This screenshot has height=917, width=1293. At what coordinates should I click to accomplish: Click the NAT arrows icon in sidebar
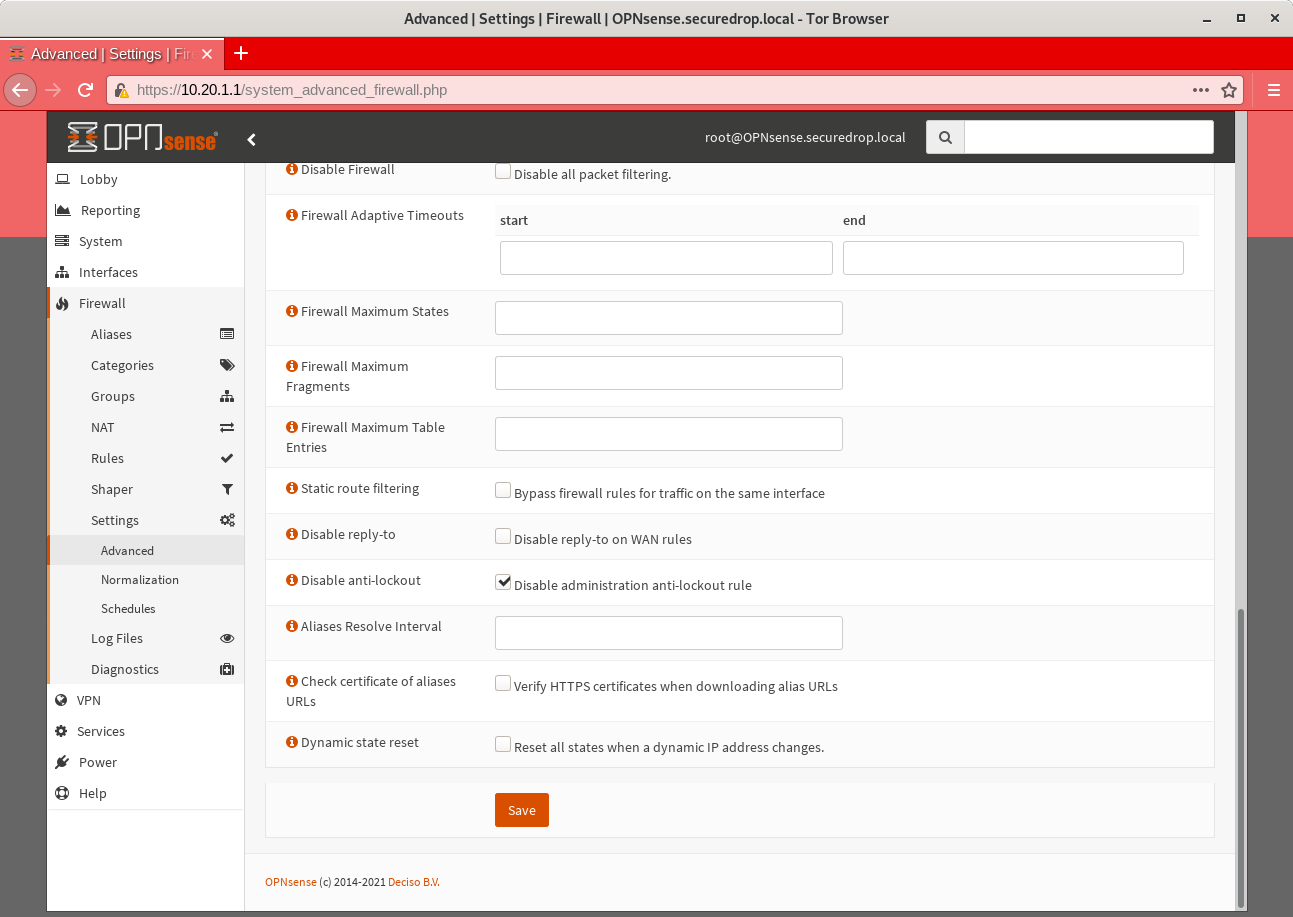227,427
